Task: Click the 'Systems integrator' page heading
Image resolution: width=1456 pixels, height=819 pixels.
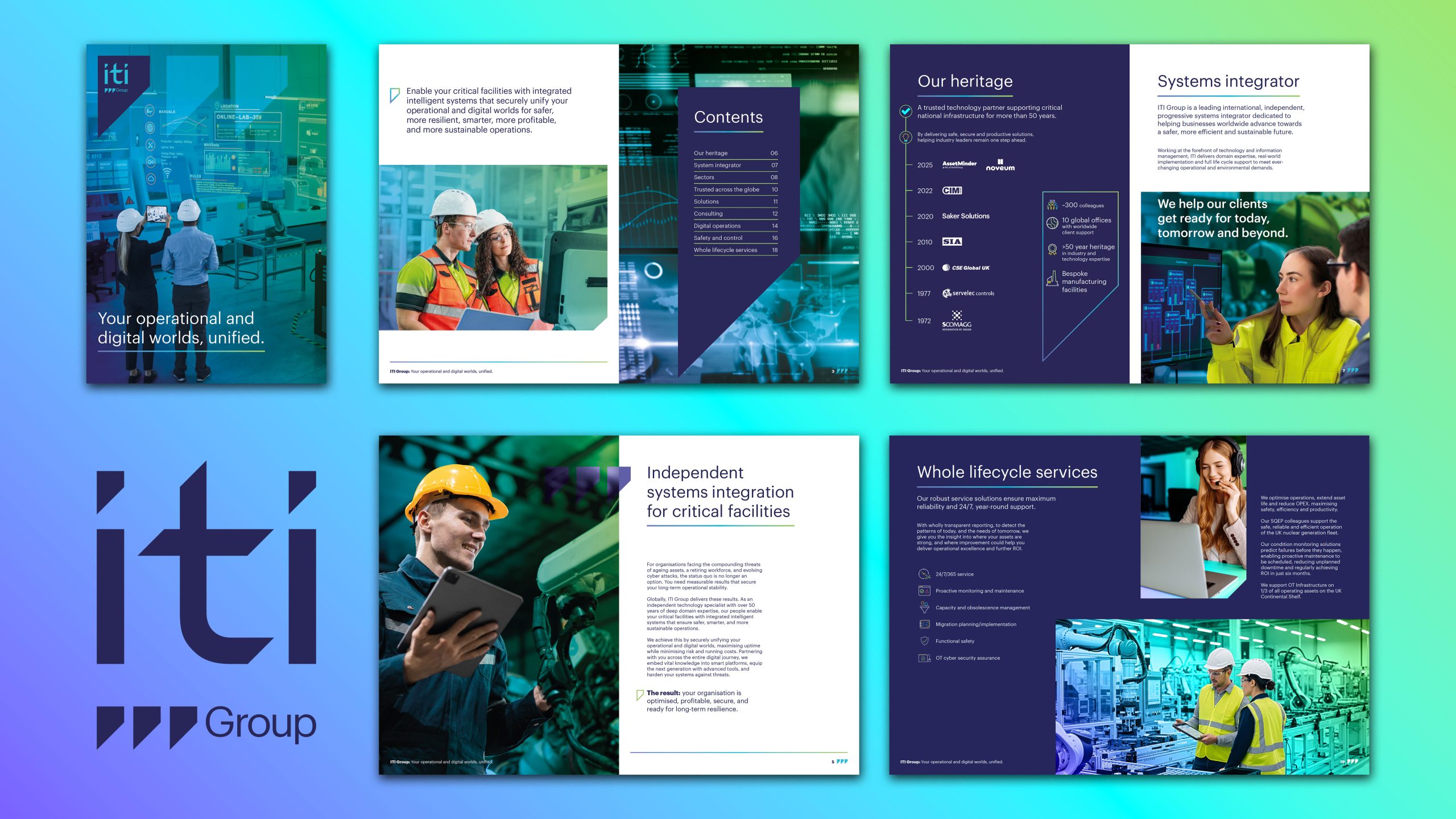Action: pos(1228,81)
